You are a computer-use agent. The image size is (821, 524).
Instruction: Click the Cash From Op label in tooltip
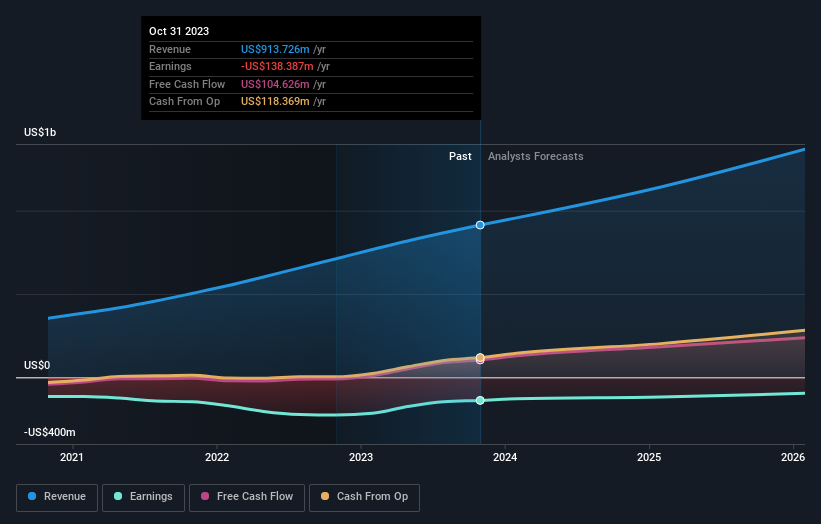184,102
